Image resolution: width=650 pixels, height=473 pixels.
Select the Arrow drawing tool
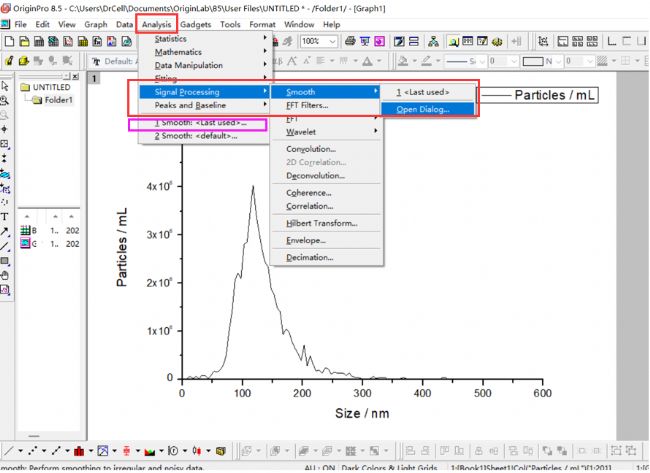[x=5, y=232]
